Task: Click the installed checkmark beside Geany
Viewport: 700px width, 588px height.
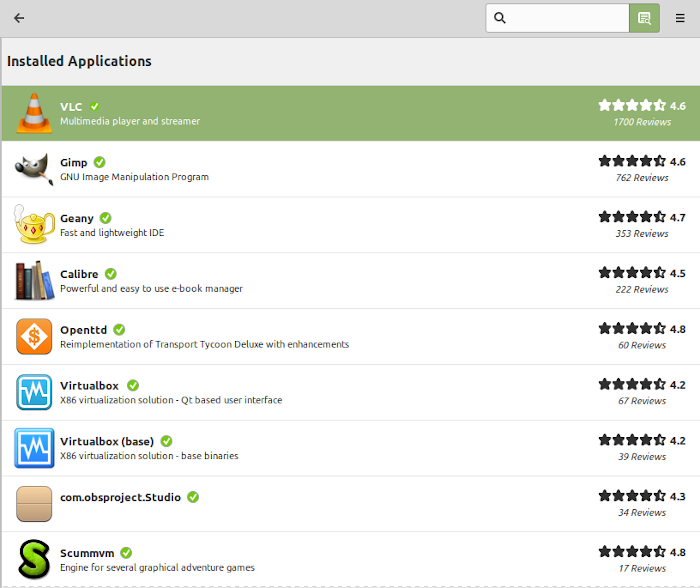Action: pos(105,218)
